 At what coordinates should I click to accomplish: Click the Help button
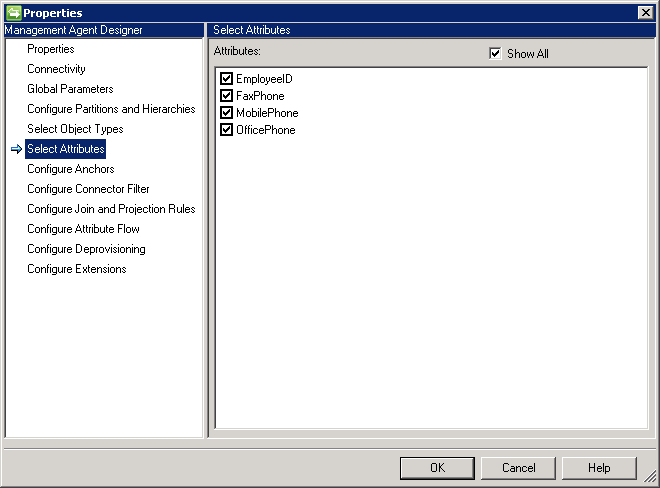click(x=599, y=468)
